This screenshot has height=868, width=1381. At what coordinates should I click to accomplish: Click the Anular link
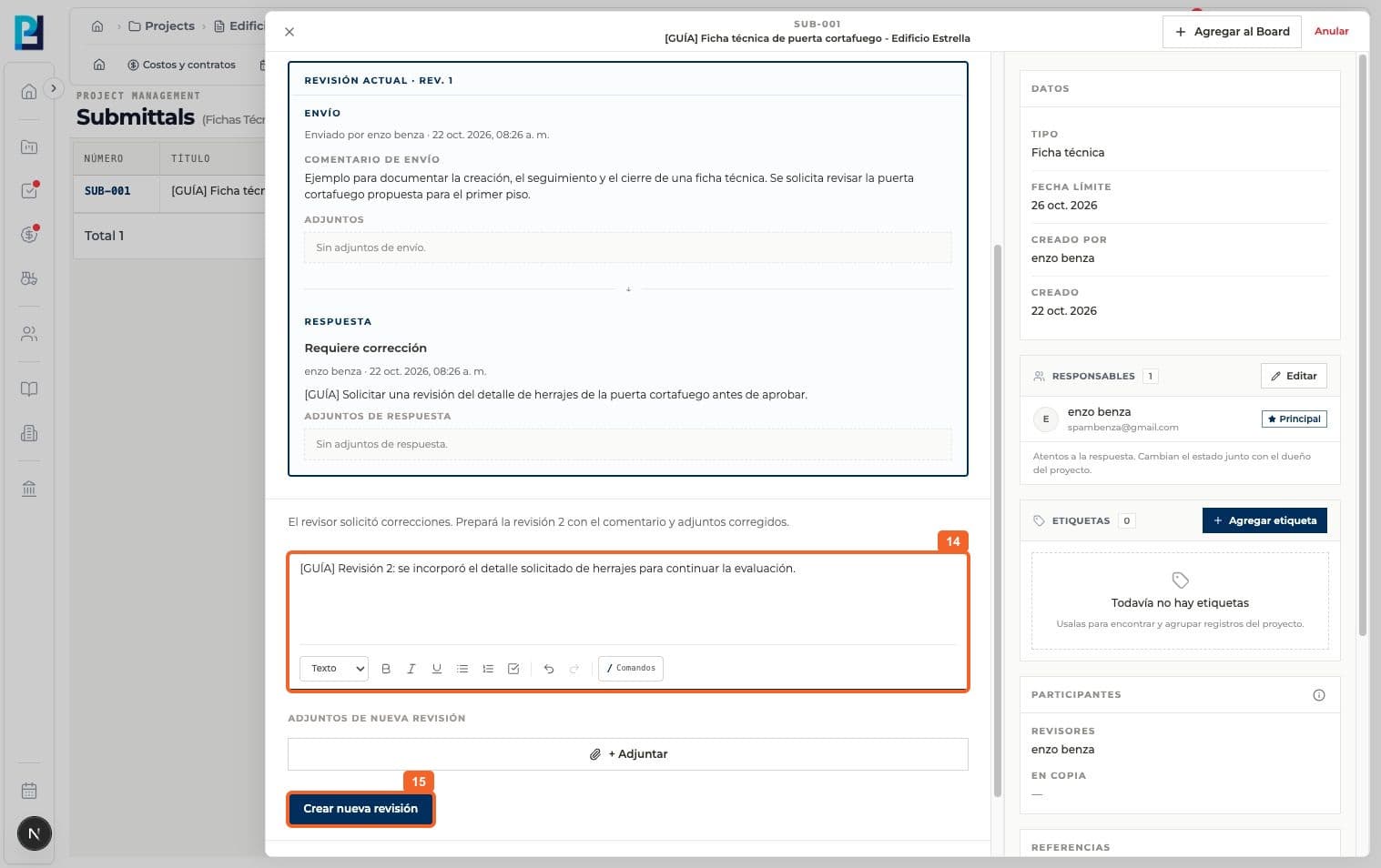1331,32
